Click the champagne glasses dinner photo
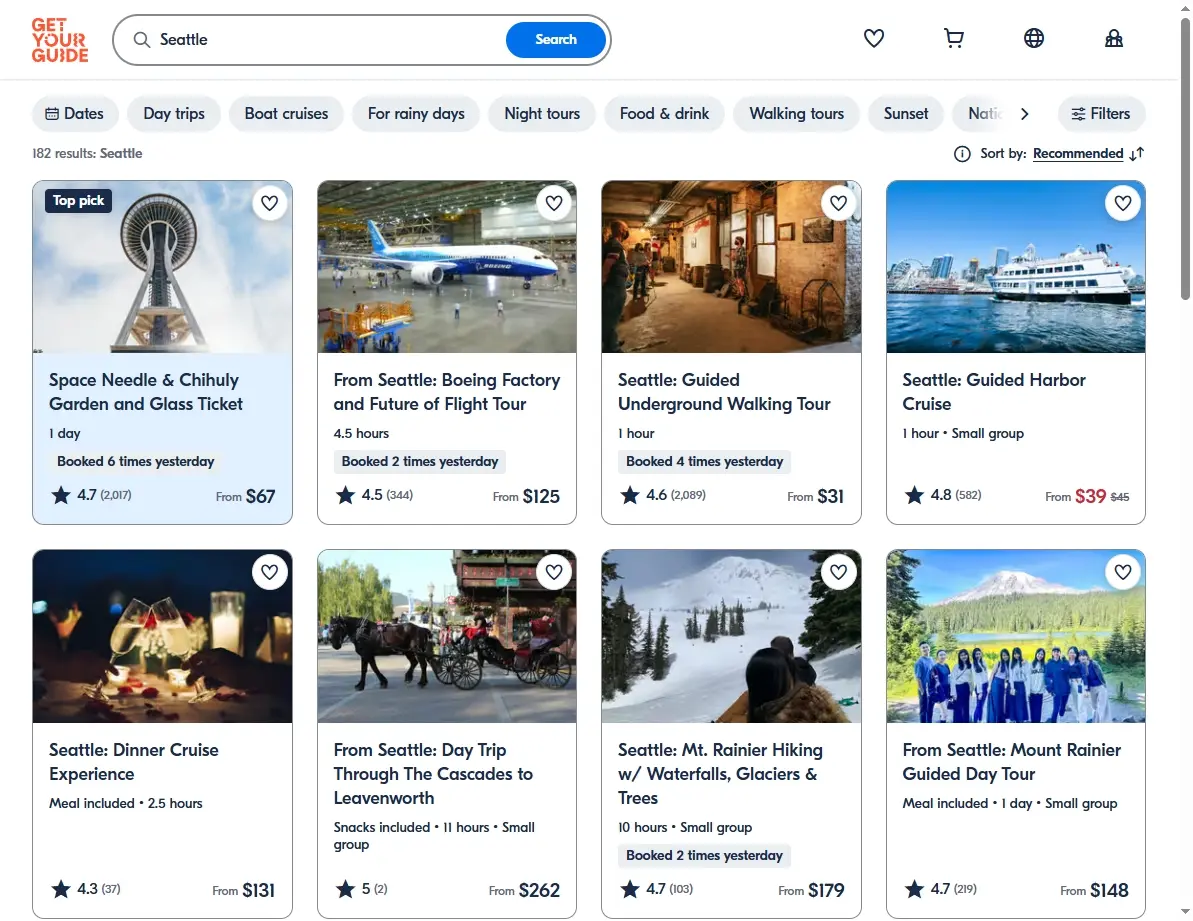 click(162, 637)
